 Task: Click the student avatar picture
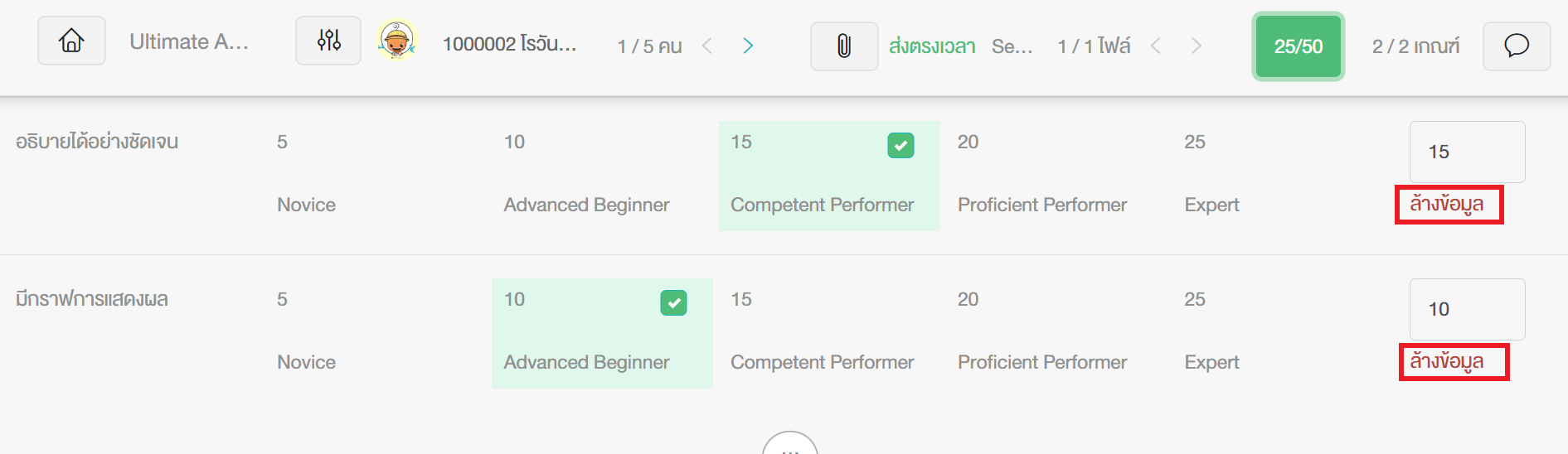397,41
